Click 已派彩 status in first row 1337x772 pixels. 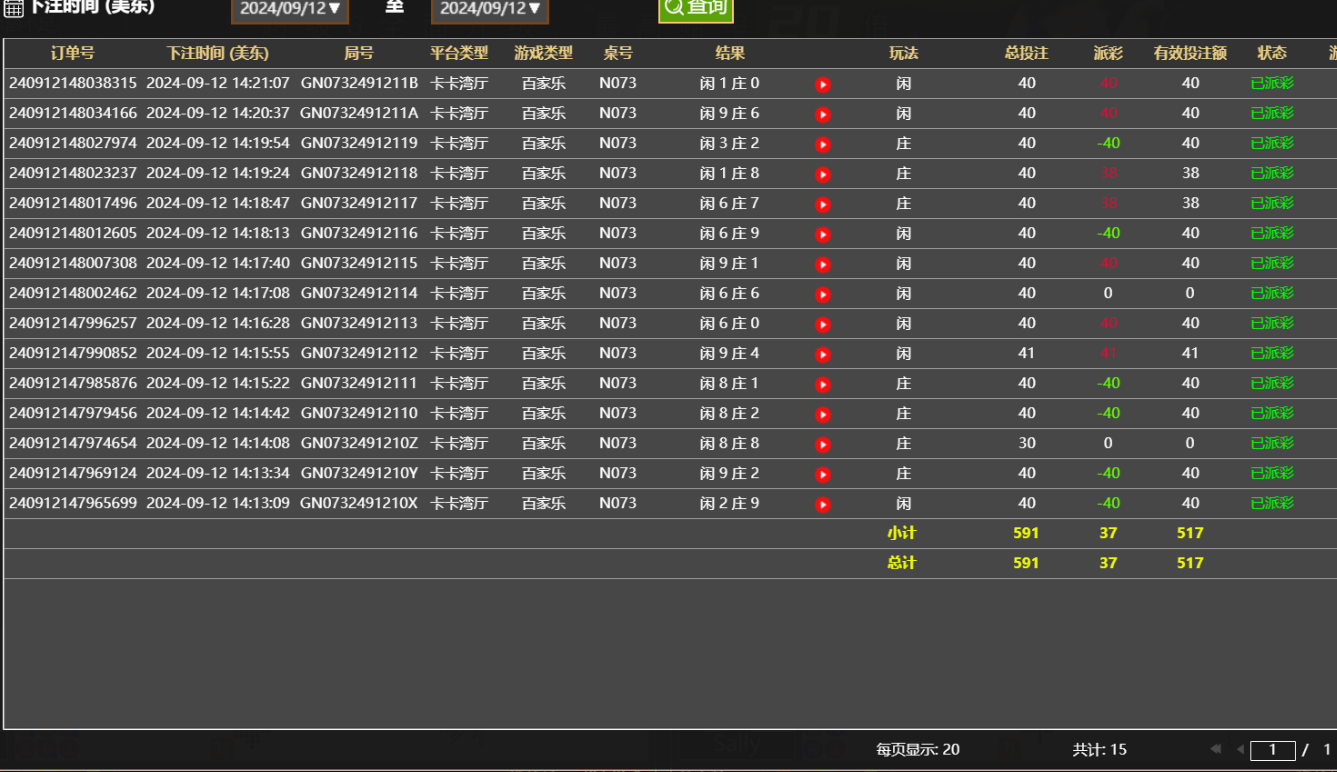(x=1272, y=83)
